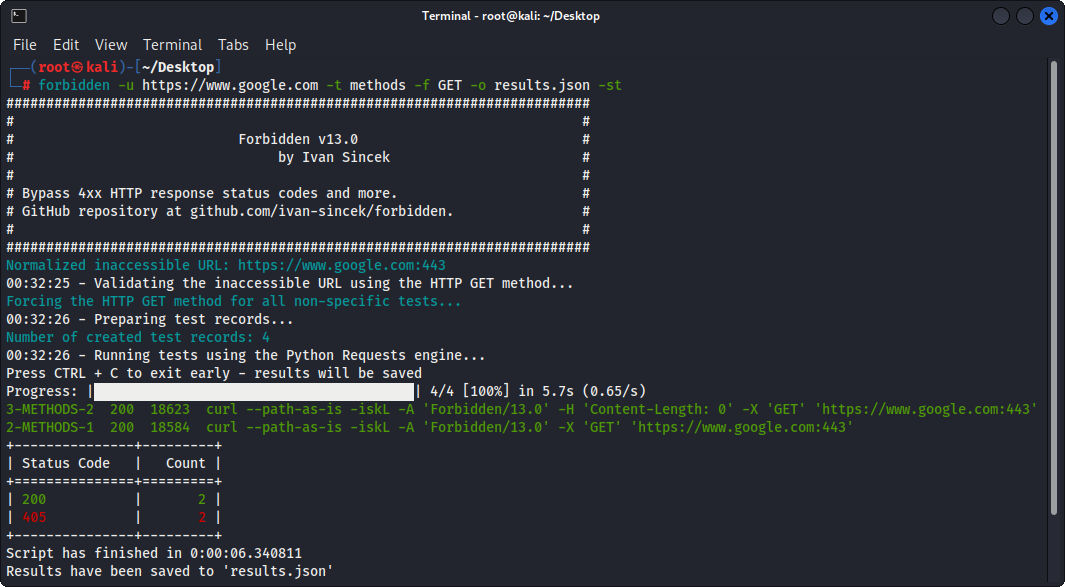
Task: Open the Terminal menu
Action: 172,44
